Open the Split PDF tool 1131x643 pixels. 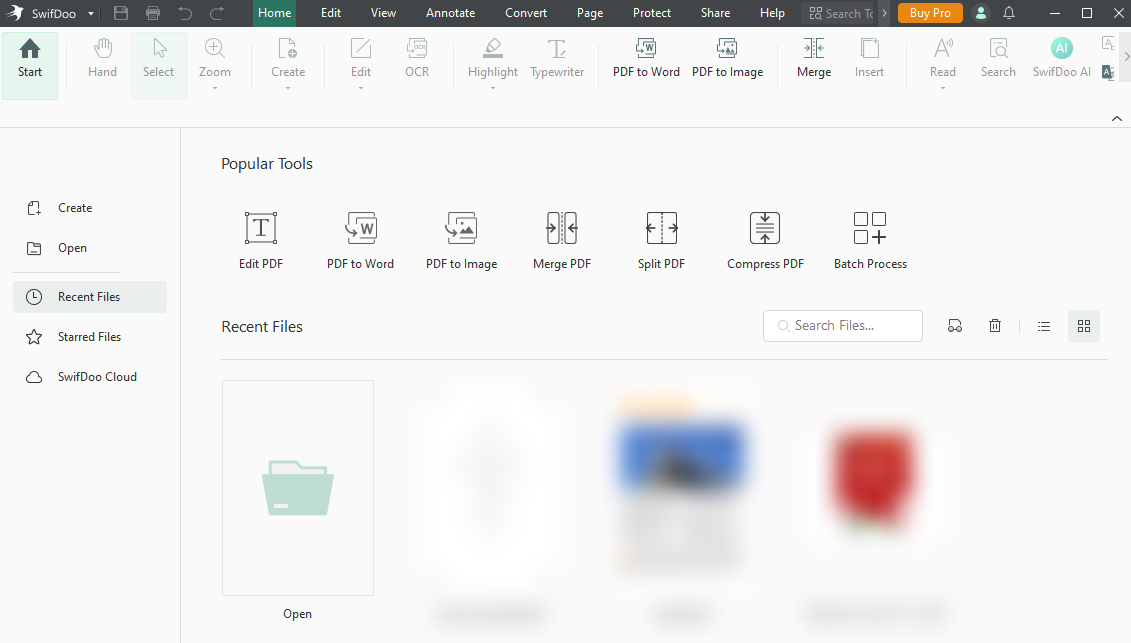[661, 238]
